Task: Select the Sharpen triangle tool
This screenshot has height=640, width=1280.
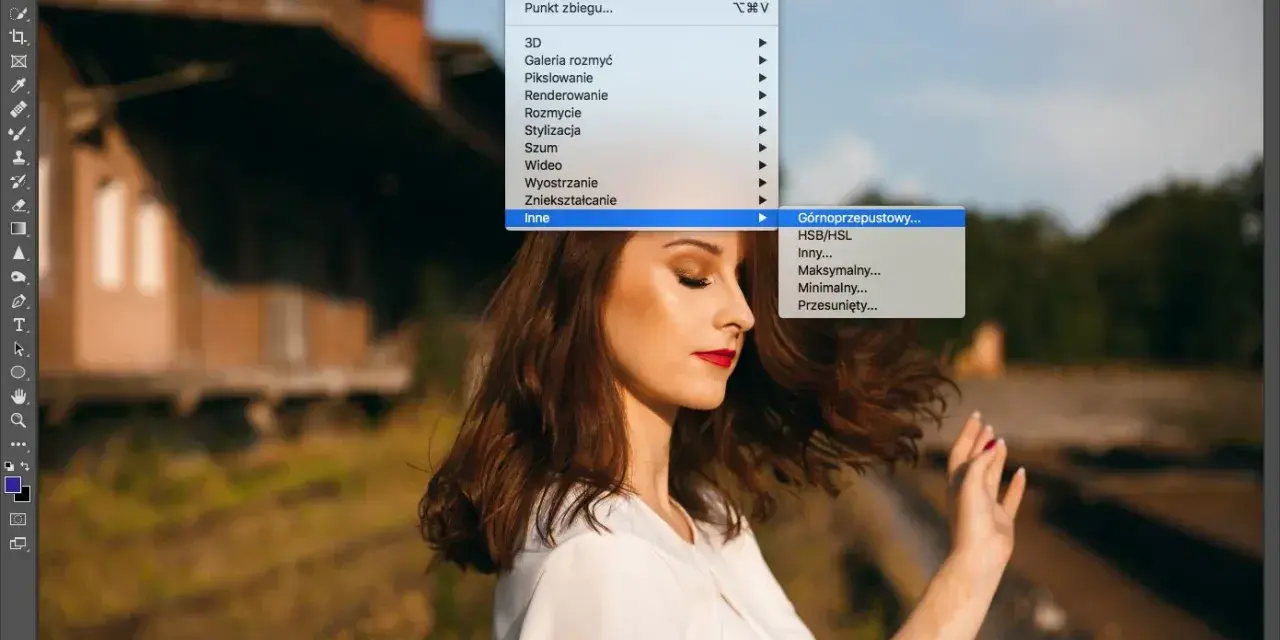Action: coord(18,253)
